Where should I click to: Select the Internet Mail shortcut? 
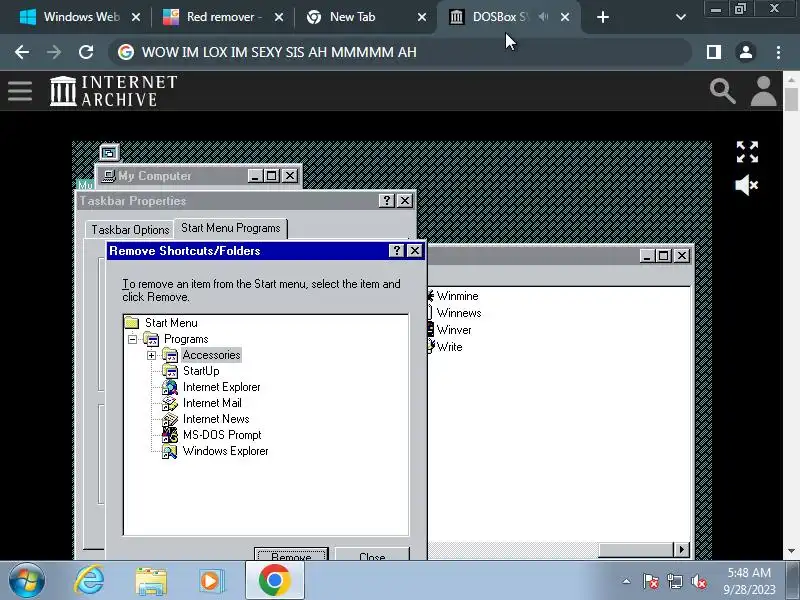(x=212, y=403)
